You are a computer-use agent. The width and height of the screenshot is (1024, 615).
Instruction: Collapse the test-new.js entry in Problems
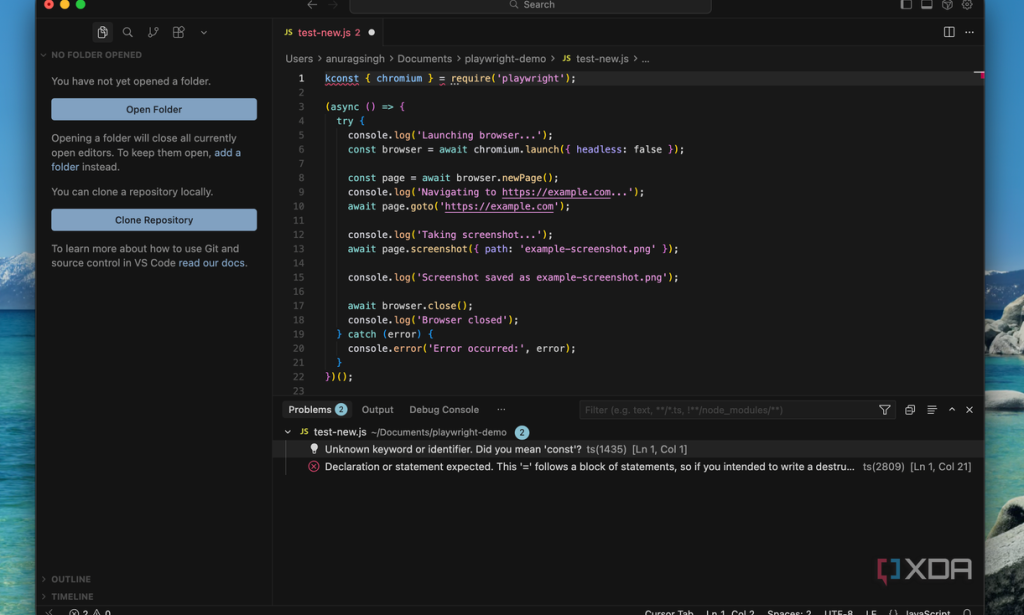pyautogui.click(x=289, y=432)
